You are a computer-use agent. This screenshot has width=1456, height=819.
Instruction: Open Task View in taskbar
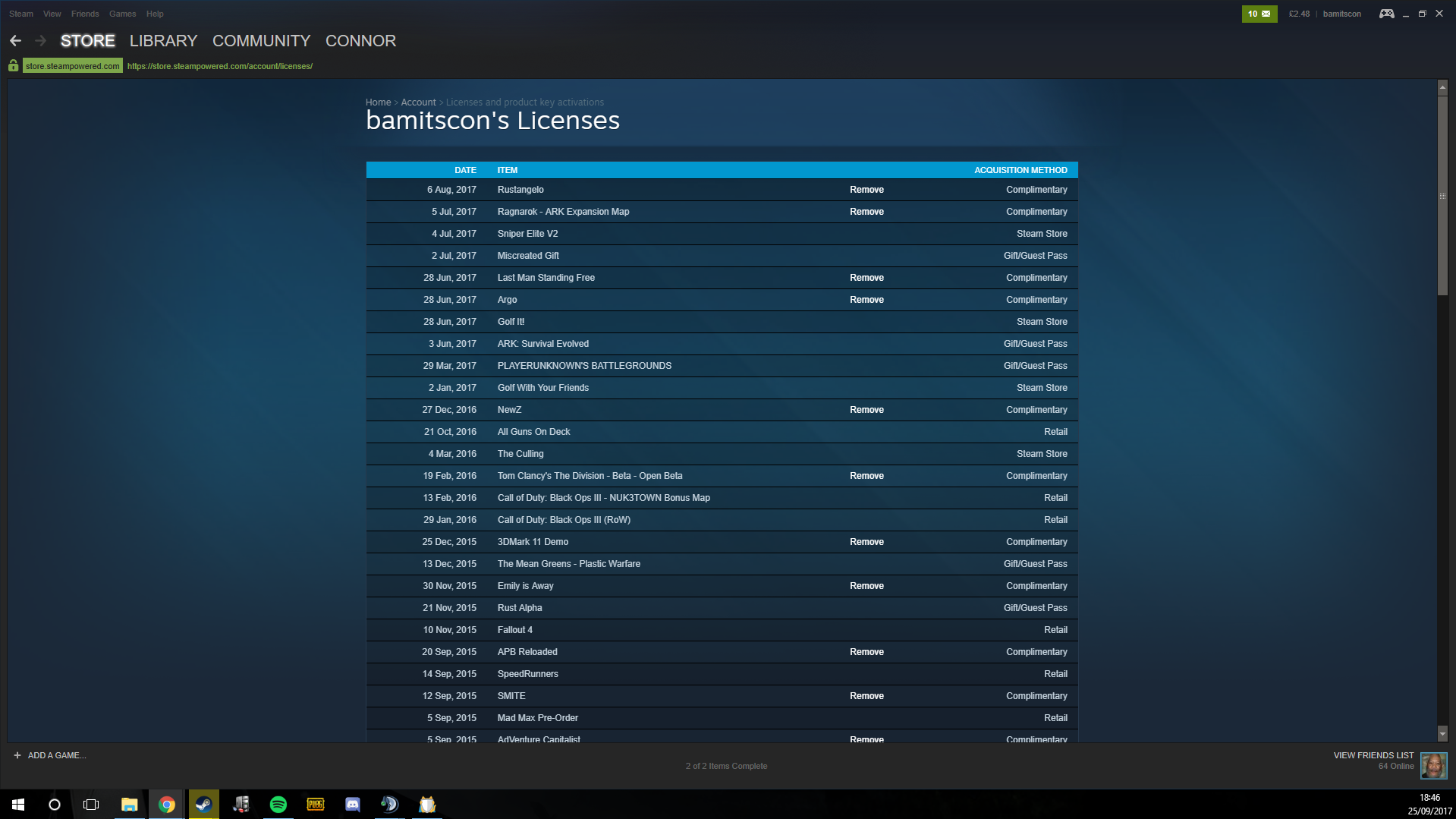[x=91, y=805]
